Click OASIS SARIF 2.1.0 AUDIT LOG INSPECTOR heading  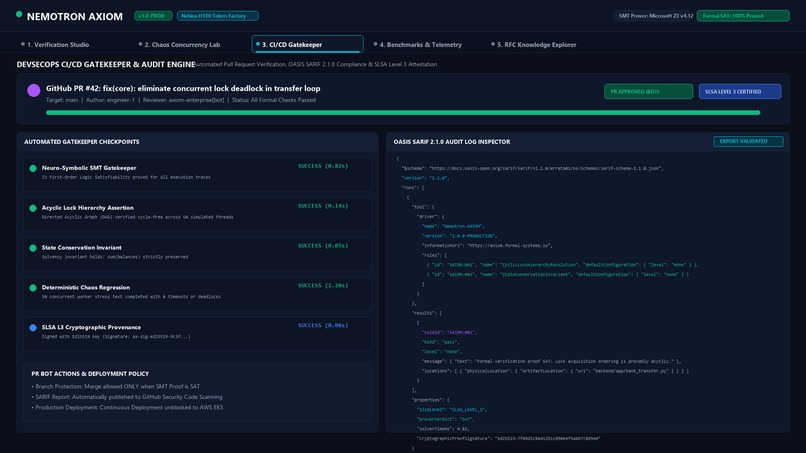point(452,142)
